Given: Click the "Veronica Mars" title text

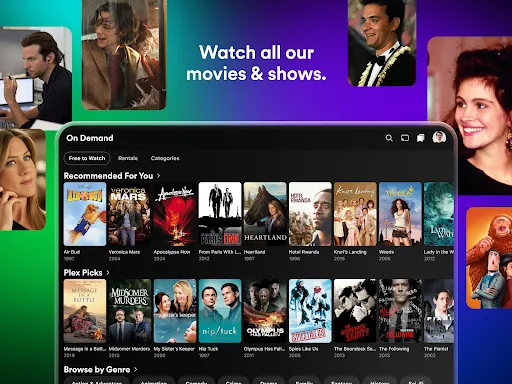Looking at the screenshot, I should pyautogui.click(x=124, y=252).
